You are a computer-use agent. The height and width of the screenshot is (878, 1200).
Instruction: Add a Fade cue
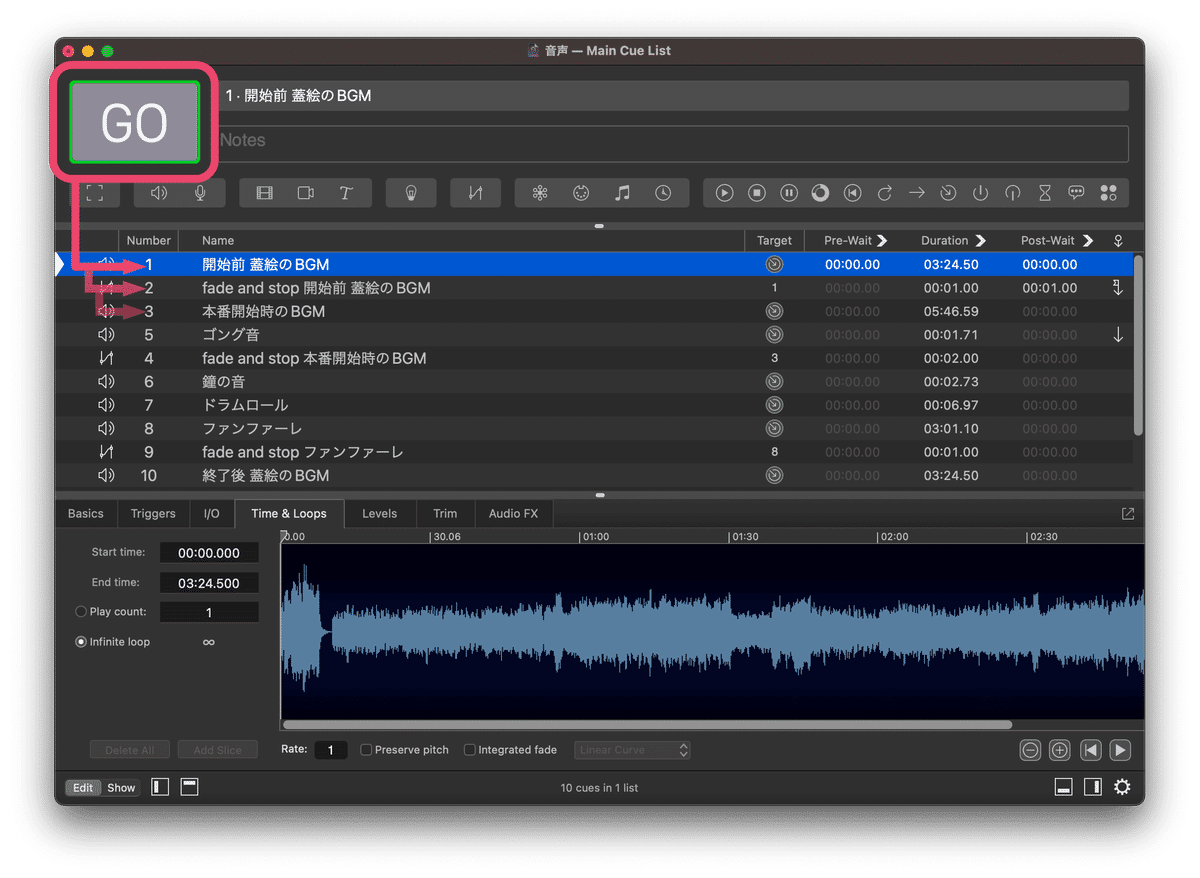475,193
